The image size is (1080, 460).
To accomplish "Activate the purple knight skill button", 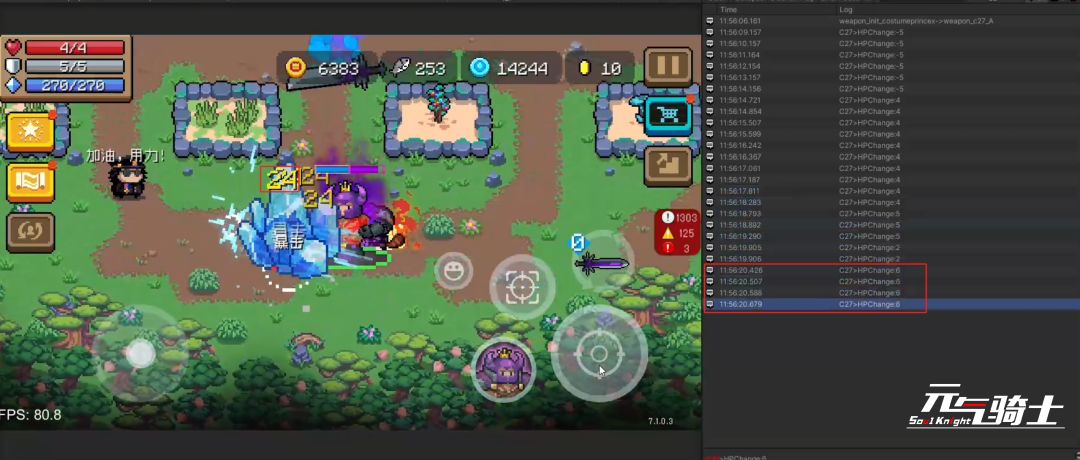I will 503,369.
